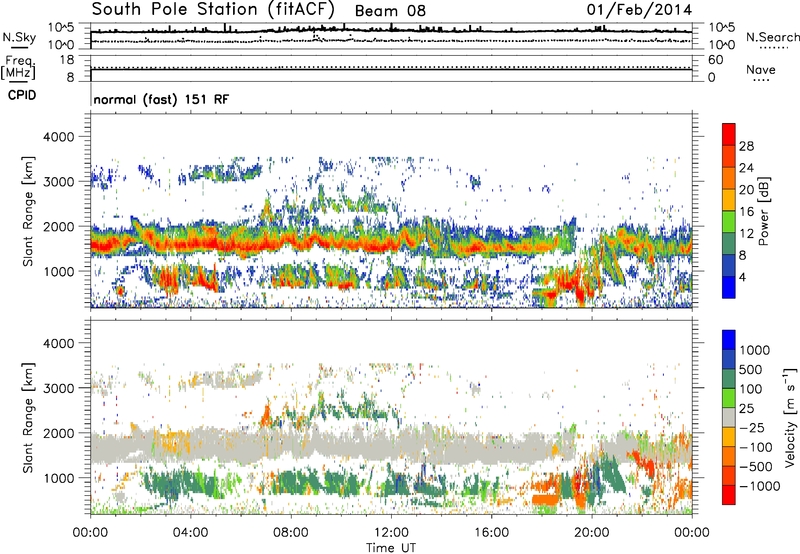
Task: Click the red top segment of Power colorbar
Action: click(x=729, y=134)
